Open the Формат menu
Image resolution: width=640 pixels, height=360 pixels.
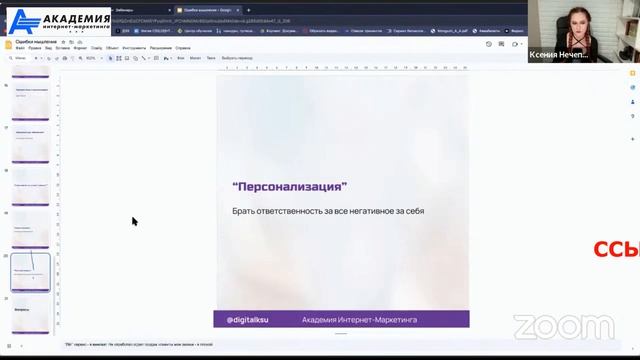(80, 48)
